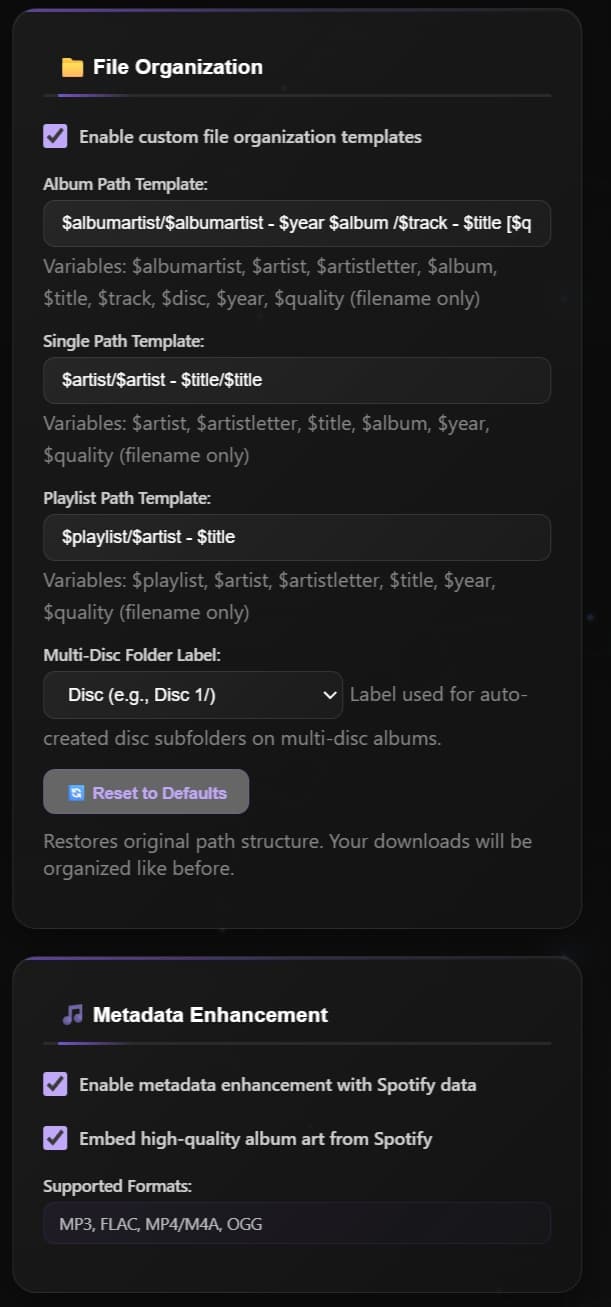Click the music note icon beside Metadata Enhancement
The width and height of the screenshot is (611, 1307).
pyautogui.click(x=72, y=1015)
